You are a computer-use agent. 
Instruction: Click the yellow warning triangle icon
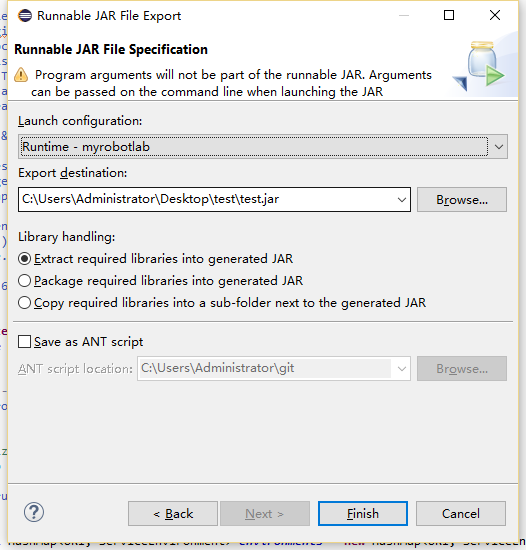pos(21,75)
